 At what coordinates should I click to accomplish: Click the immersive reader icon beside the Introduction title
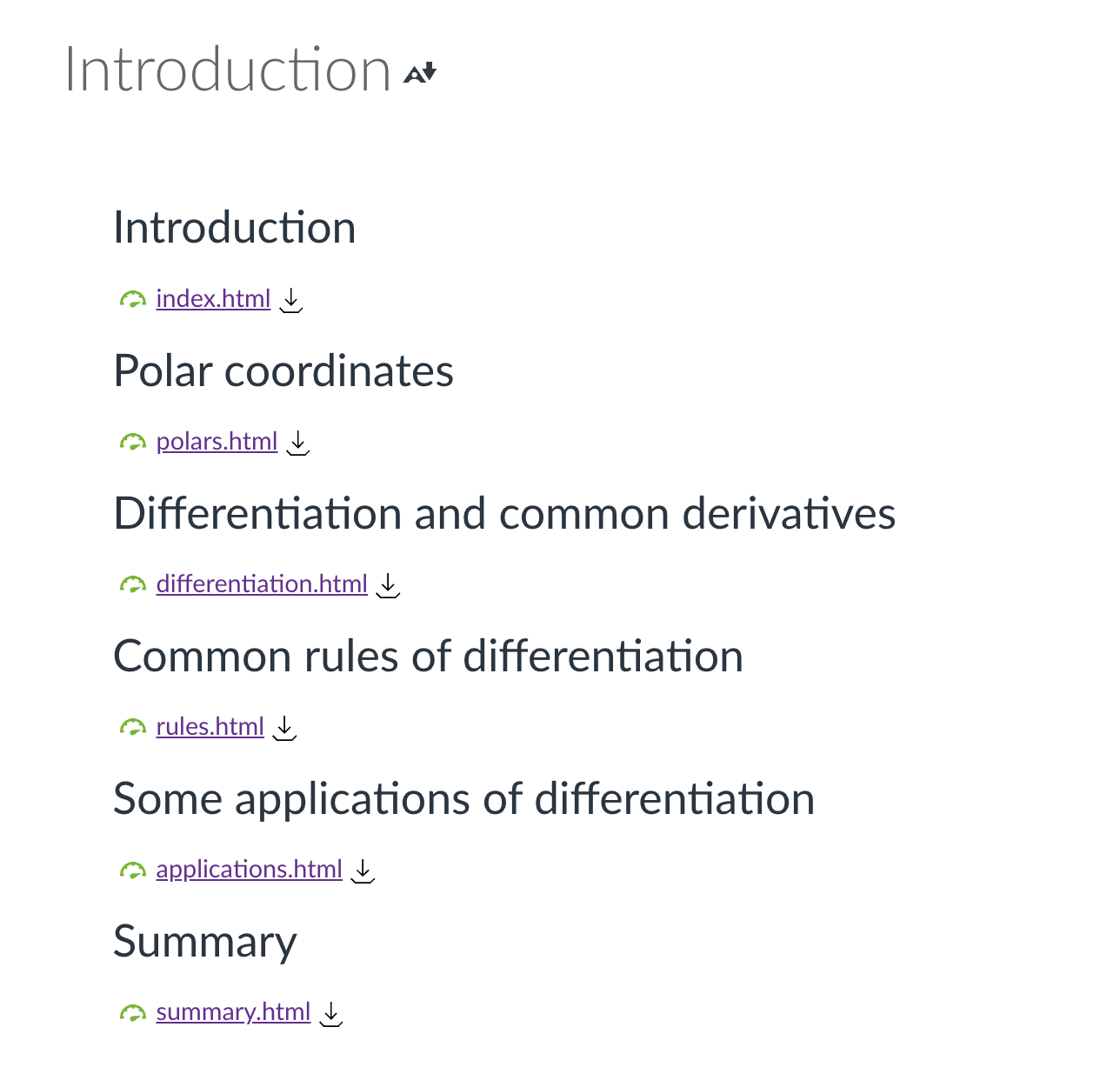420,73
